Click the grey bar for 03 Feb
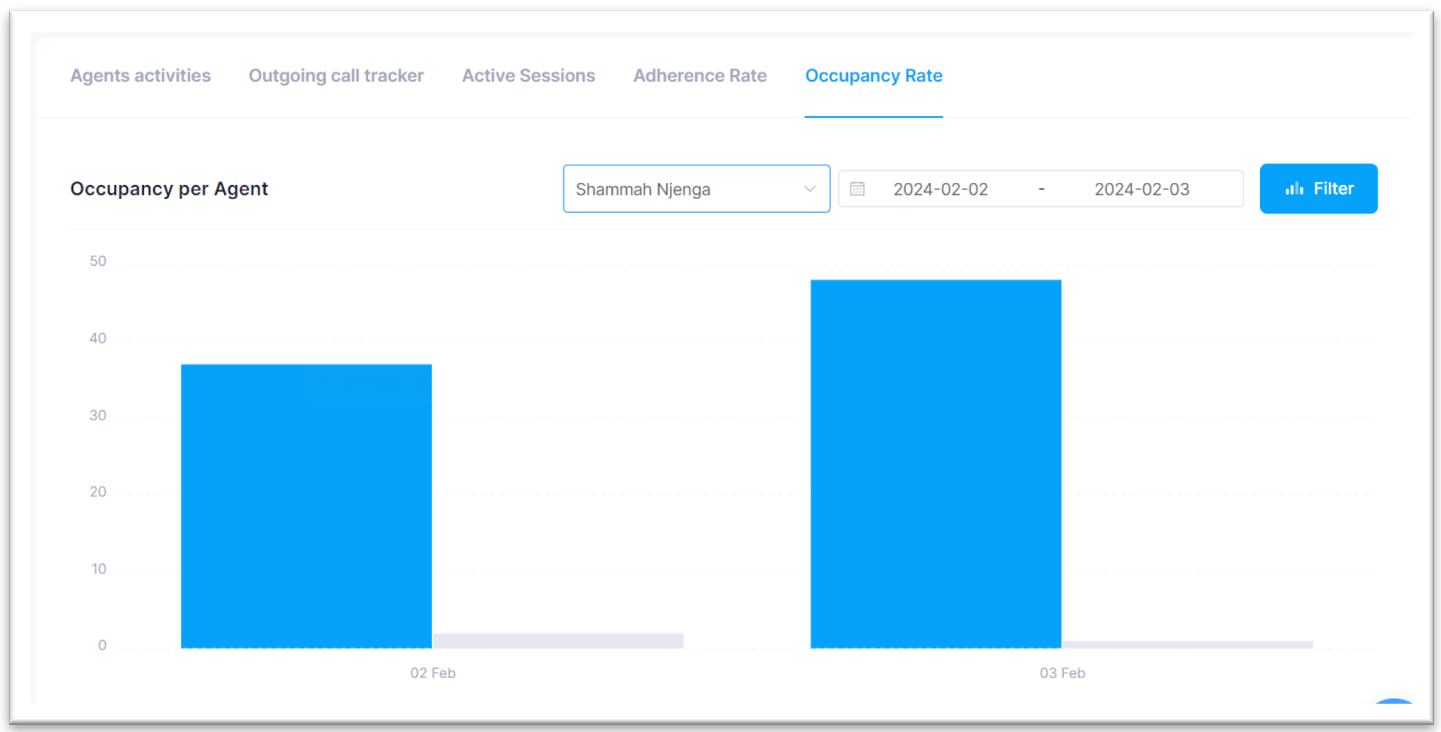The width and height of the screenshot is (1441, 732). point(1187,645)
